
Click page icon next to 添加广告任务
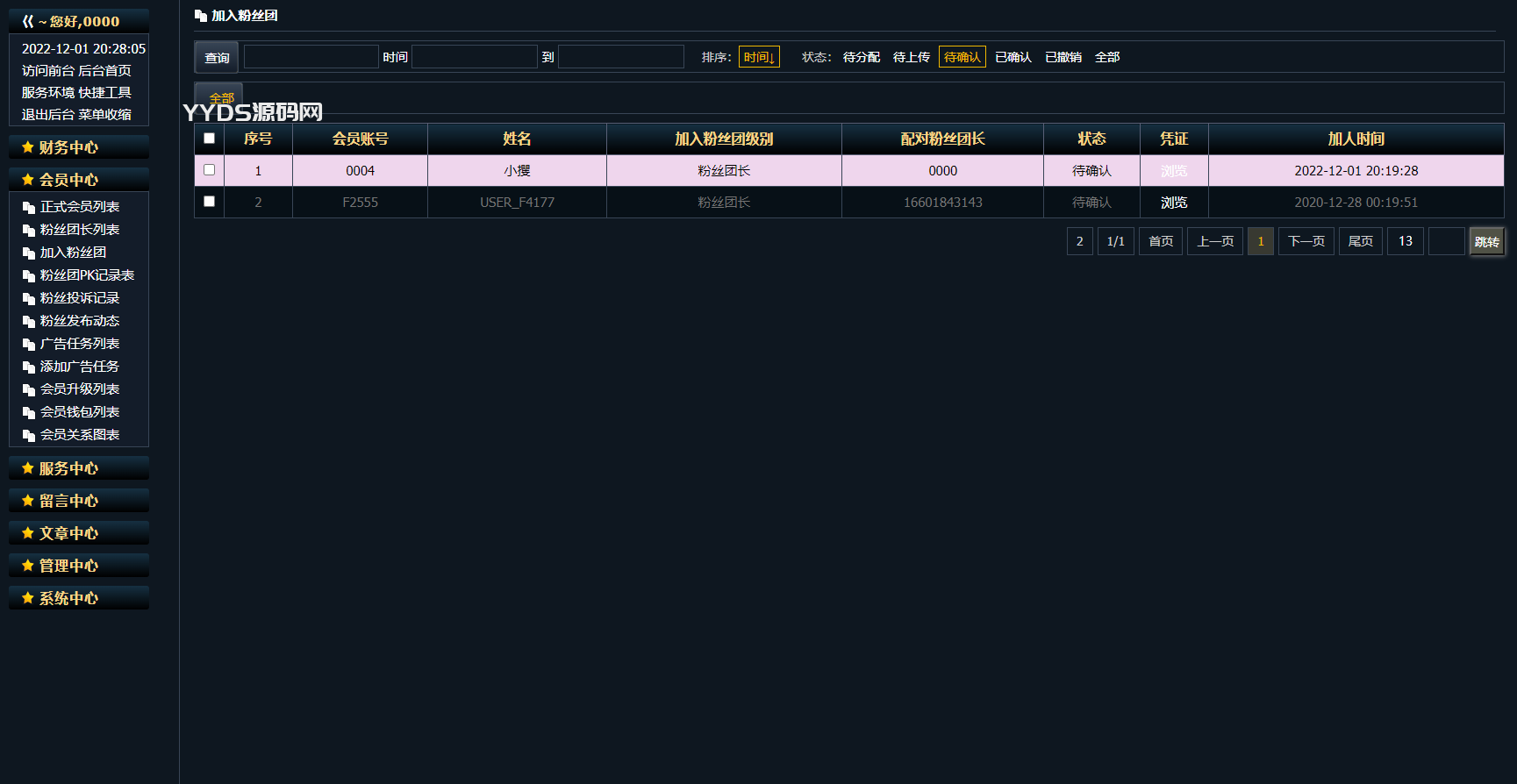29,367
